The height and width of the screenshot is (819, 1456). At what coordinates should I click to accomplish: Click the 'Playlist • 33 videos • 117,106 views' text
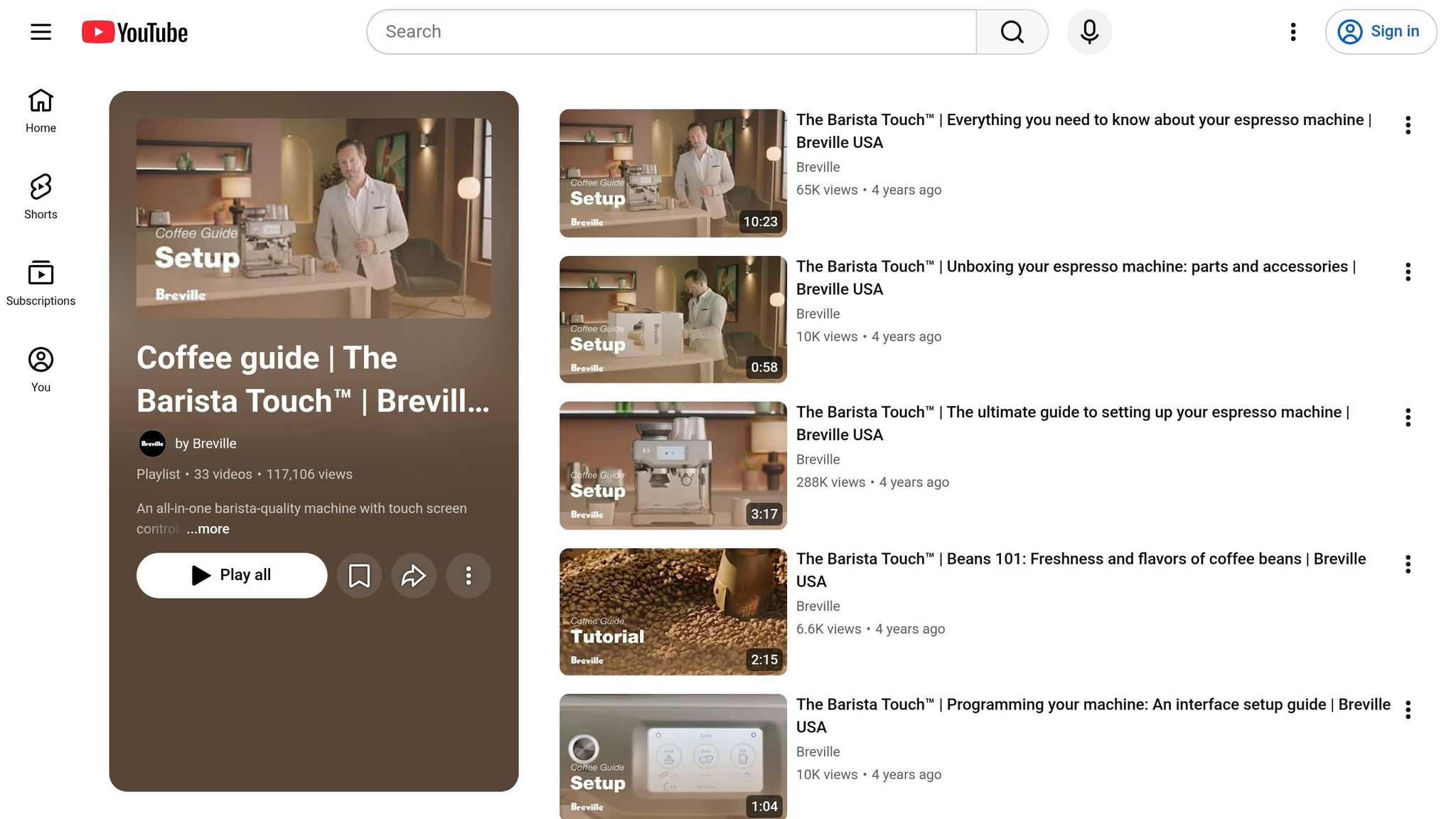(x=245, y=474)
